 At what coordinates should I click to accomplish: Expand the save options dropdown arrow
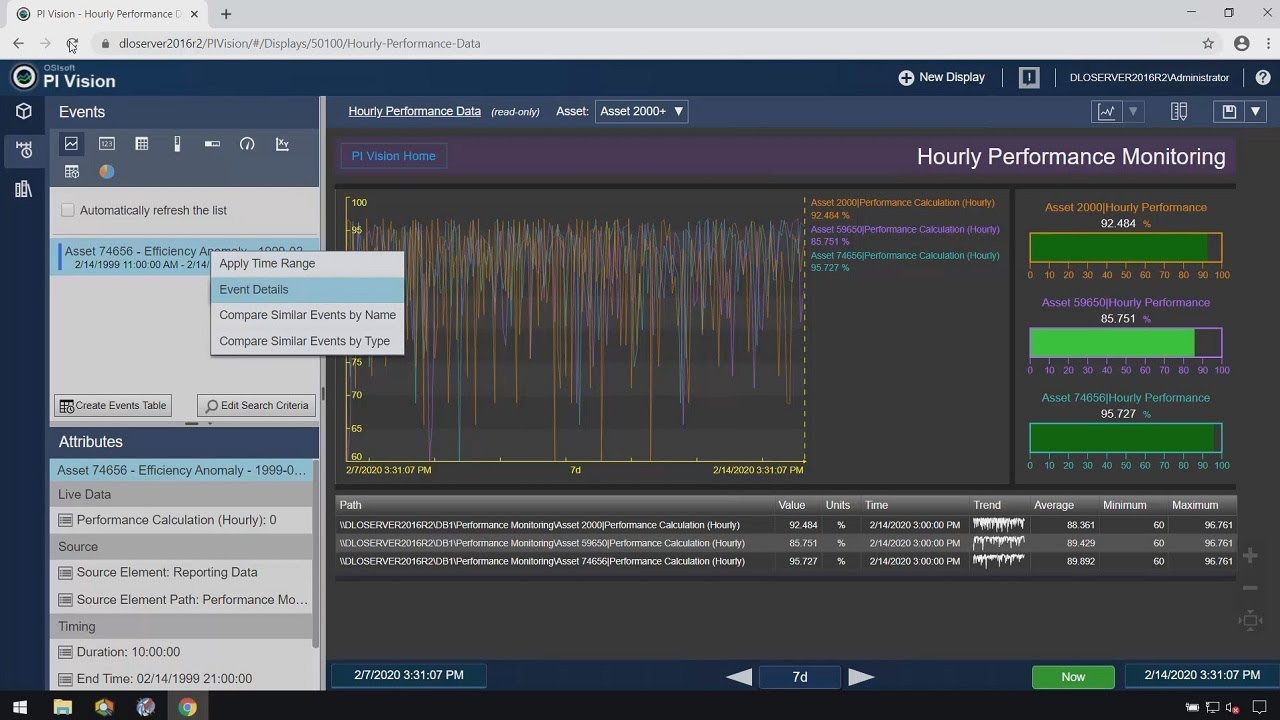[1256, 112]
